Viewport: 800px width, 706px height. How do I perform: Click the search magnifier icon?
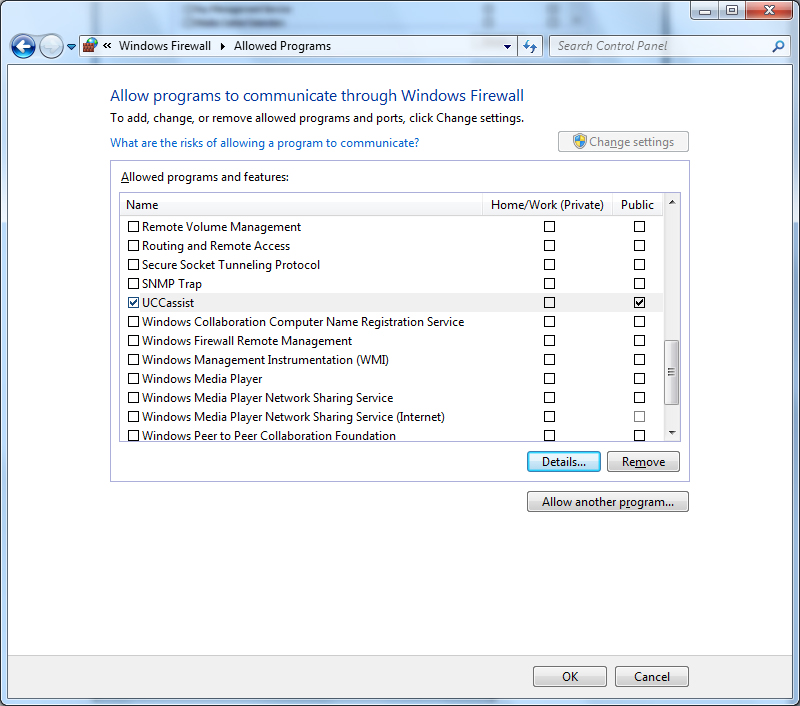pos(778,46)
